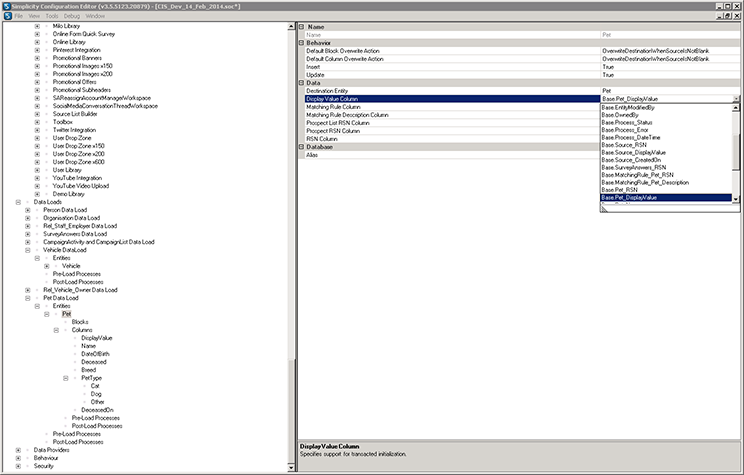Open the Tools menu
This screenshot has height=475, width=744.
(x=52, y=16)
